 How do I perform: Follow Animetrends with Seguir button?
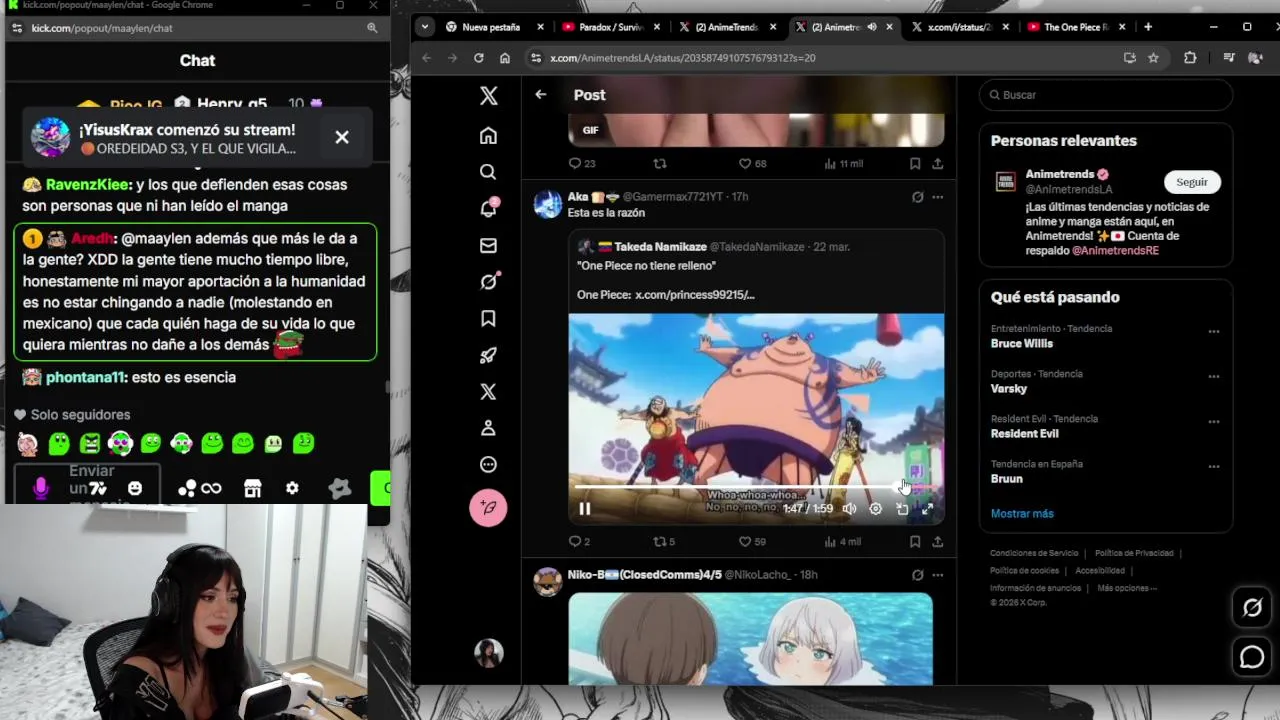(x=1192, y=182)
